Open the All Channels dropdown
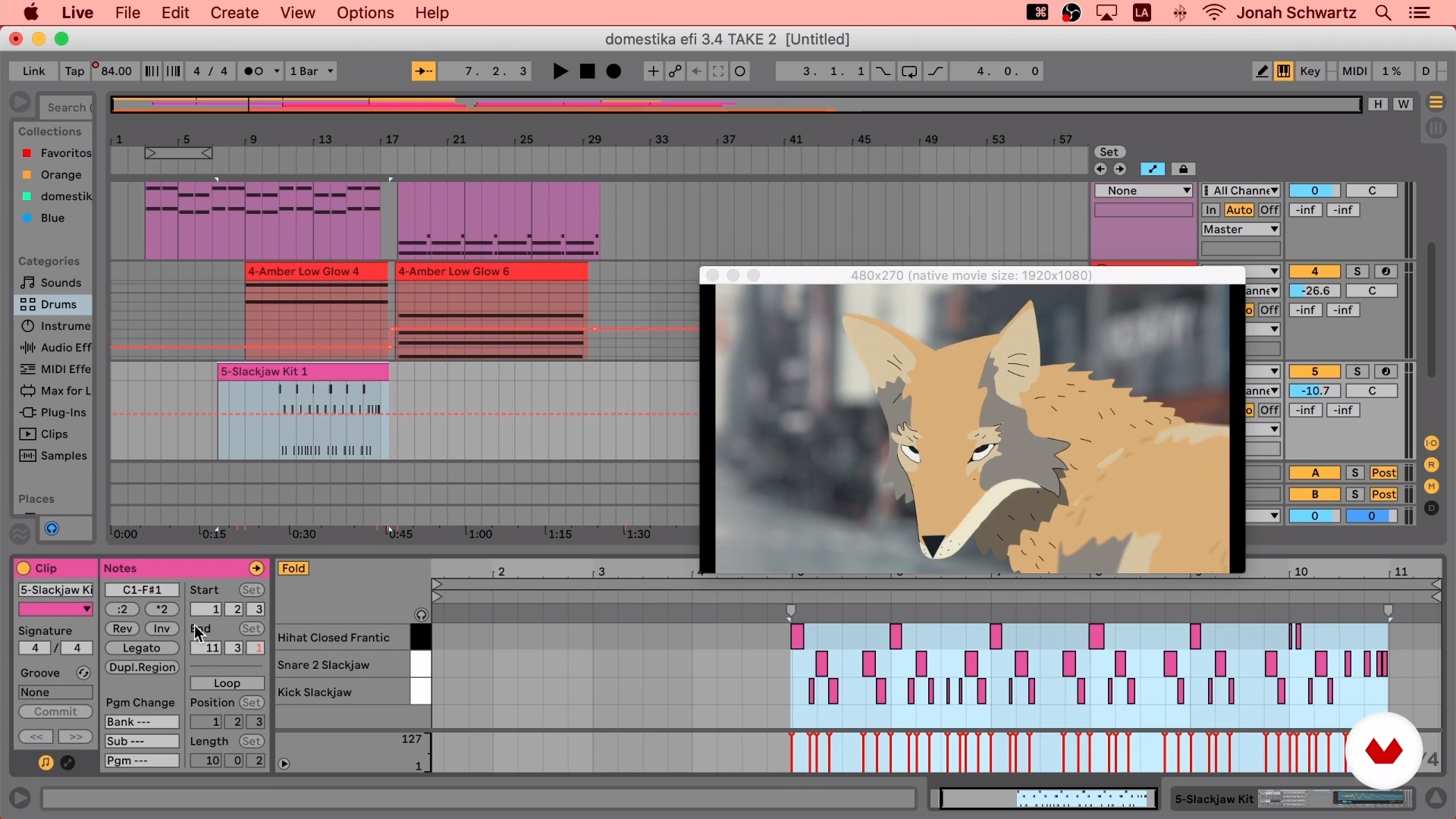The height and width of the screenshot is (819, 1456). point(1241,191)
